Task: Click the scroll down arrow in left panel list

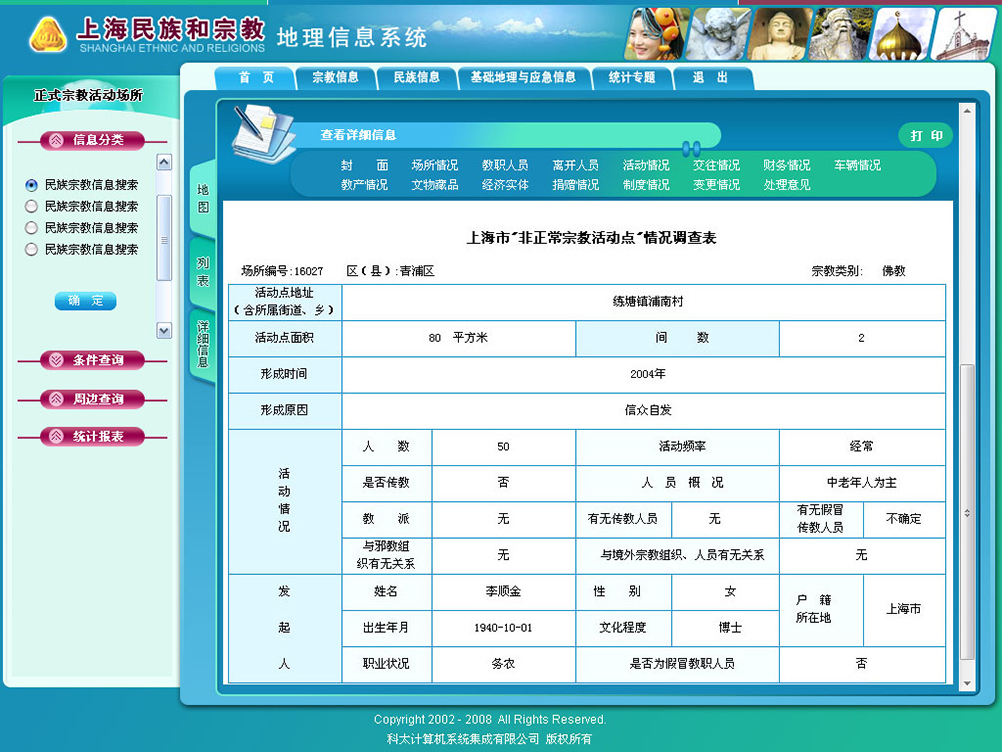Action: 165,330
